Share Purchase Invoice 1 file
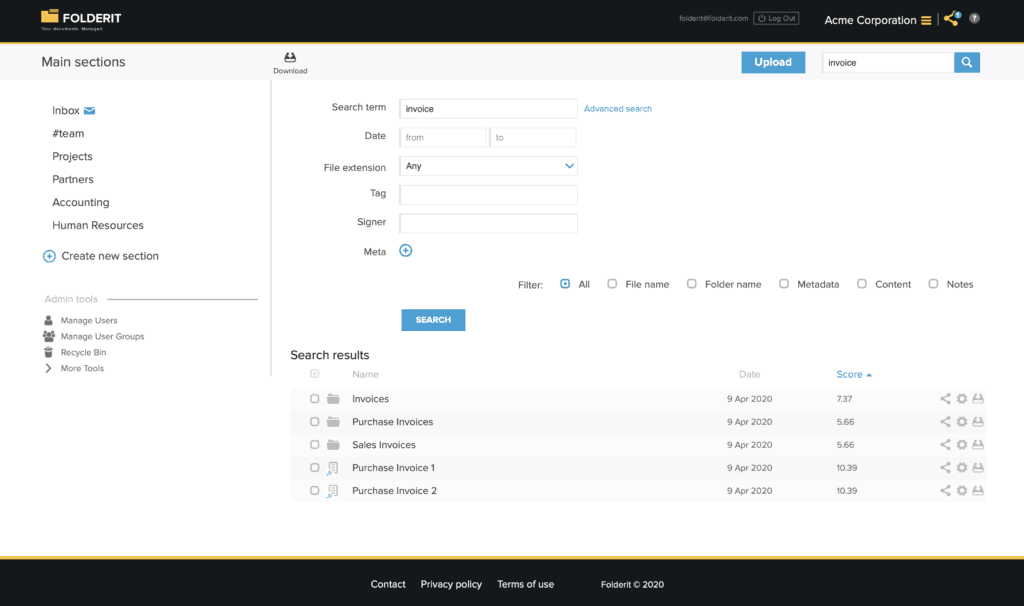 click(x=945, y=468)
